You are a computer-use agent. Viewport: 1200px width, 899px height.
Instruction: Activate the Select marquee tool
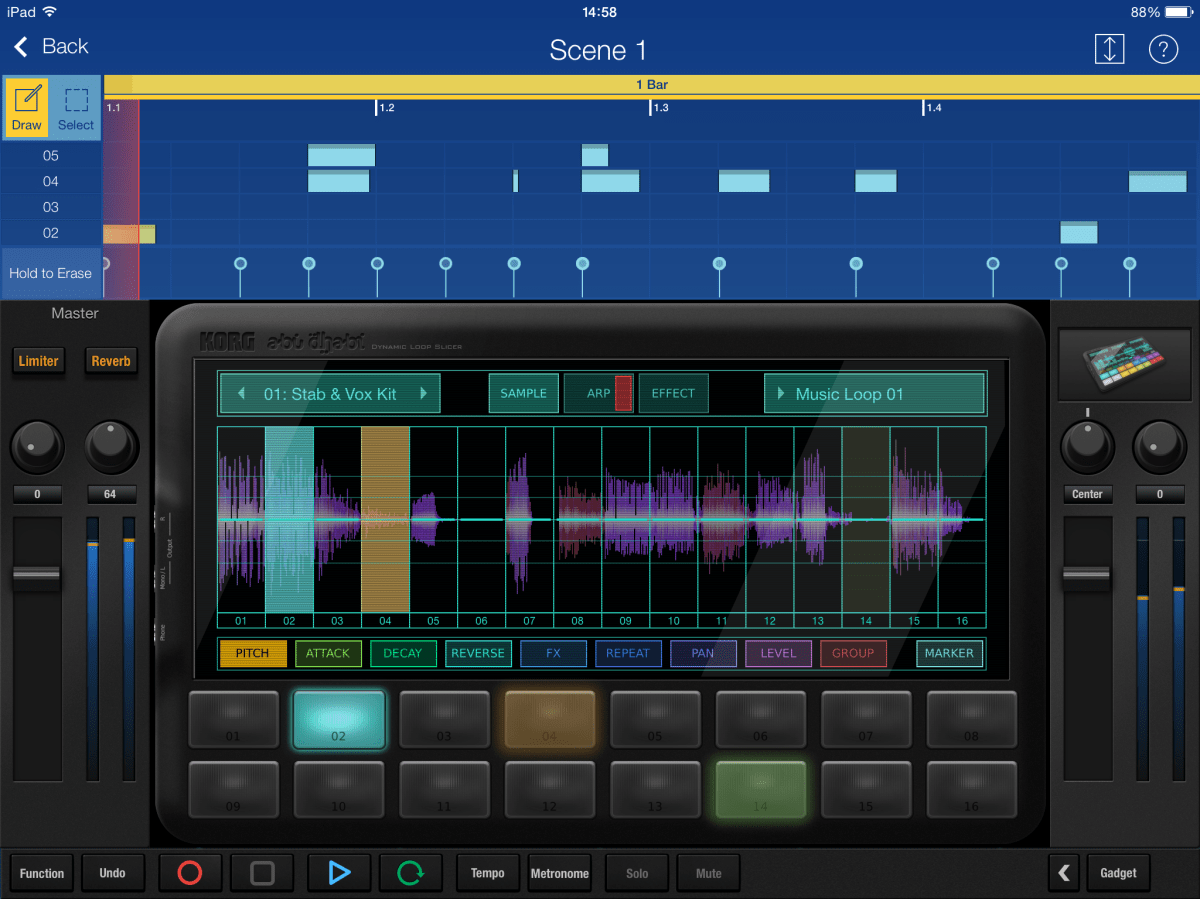click(76, 108)
